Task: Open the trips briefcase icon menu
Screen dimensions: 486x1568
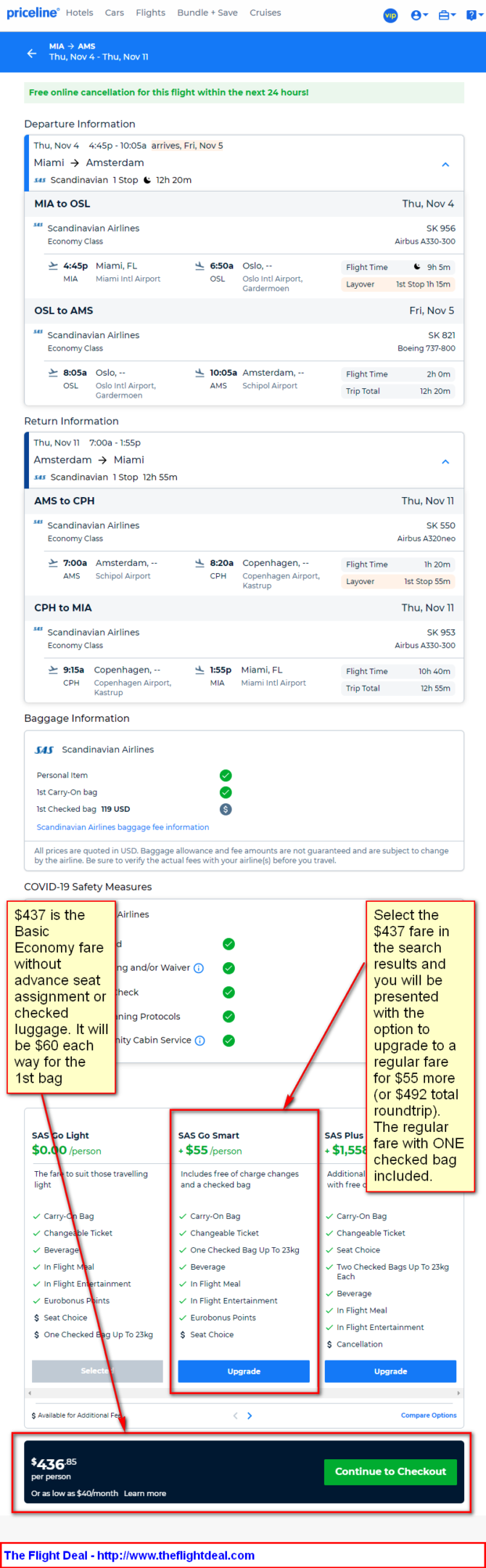Action: tap(447, 15)
